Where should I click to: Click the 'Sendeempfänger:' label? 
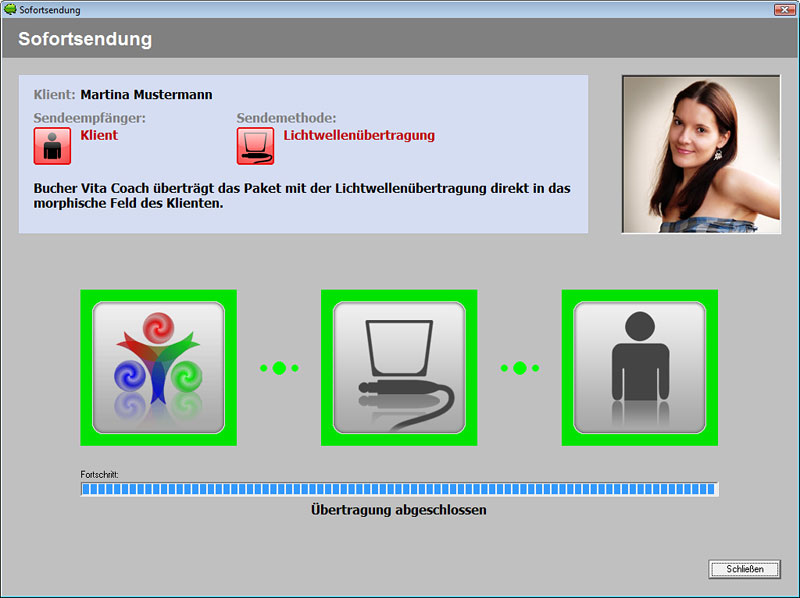pyautogui.click(x=90, y=118)
